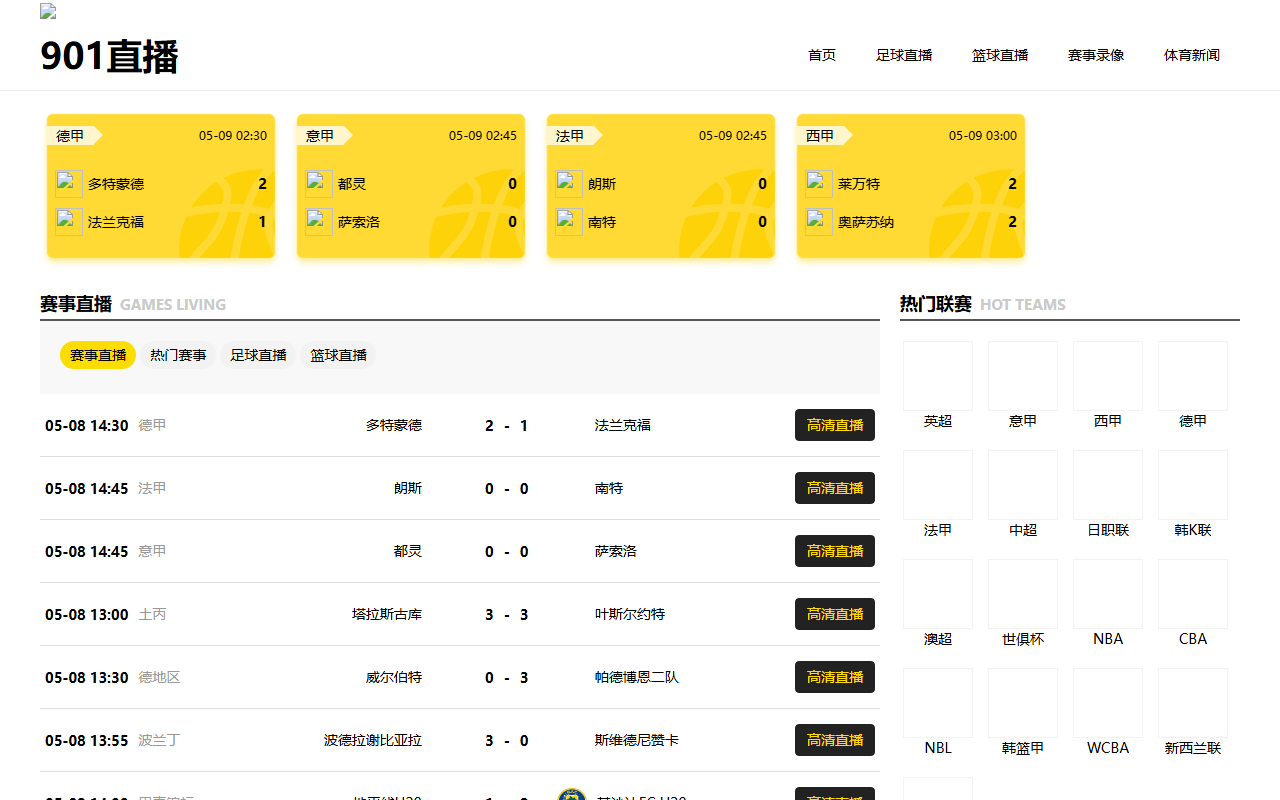Open the NBA league thumbnail
1280x800 pixels.
(x=1108, y=594)
